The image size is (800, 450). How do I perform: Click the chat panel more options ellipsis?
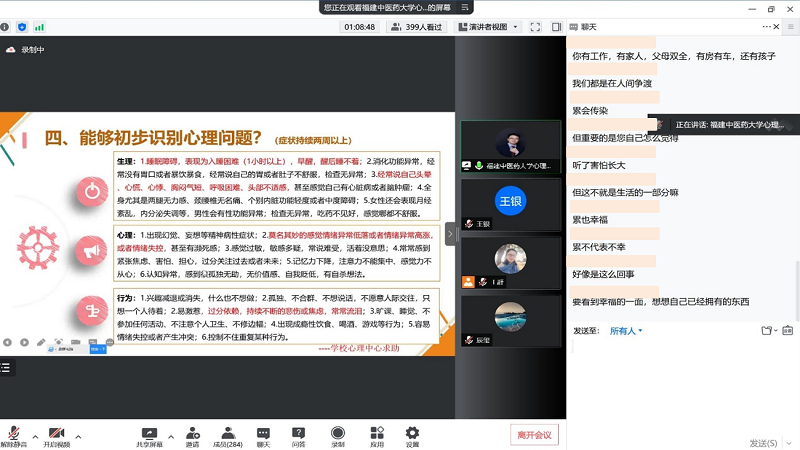click(x=766, y=27)
